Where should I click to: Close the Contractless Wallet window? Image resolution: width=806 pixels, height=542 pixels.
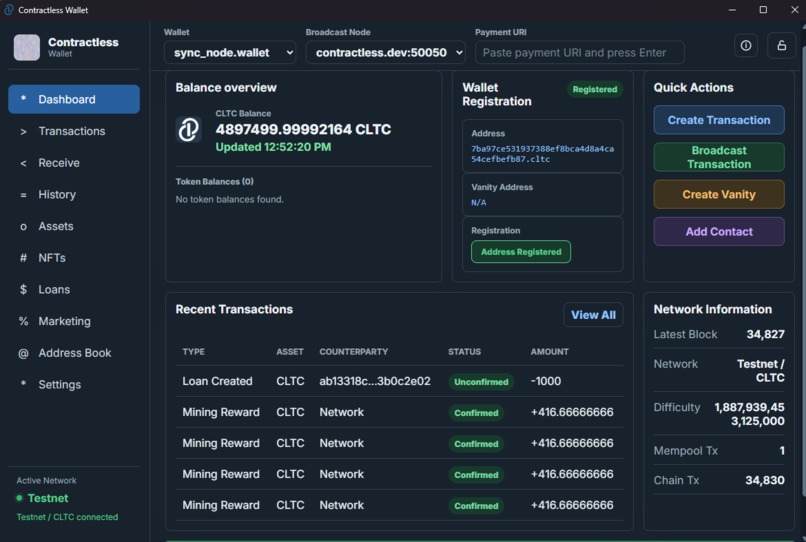coord(794,10)
